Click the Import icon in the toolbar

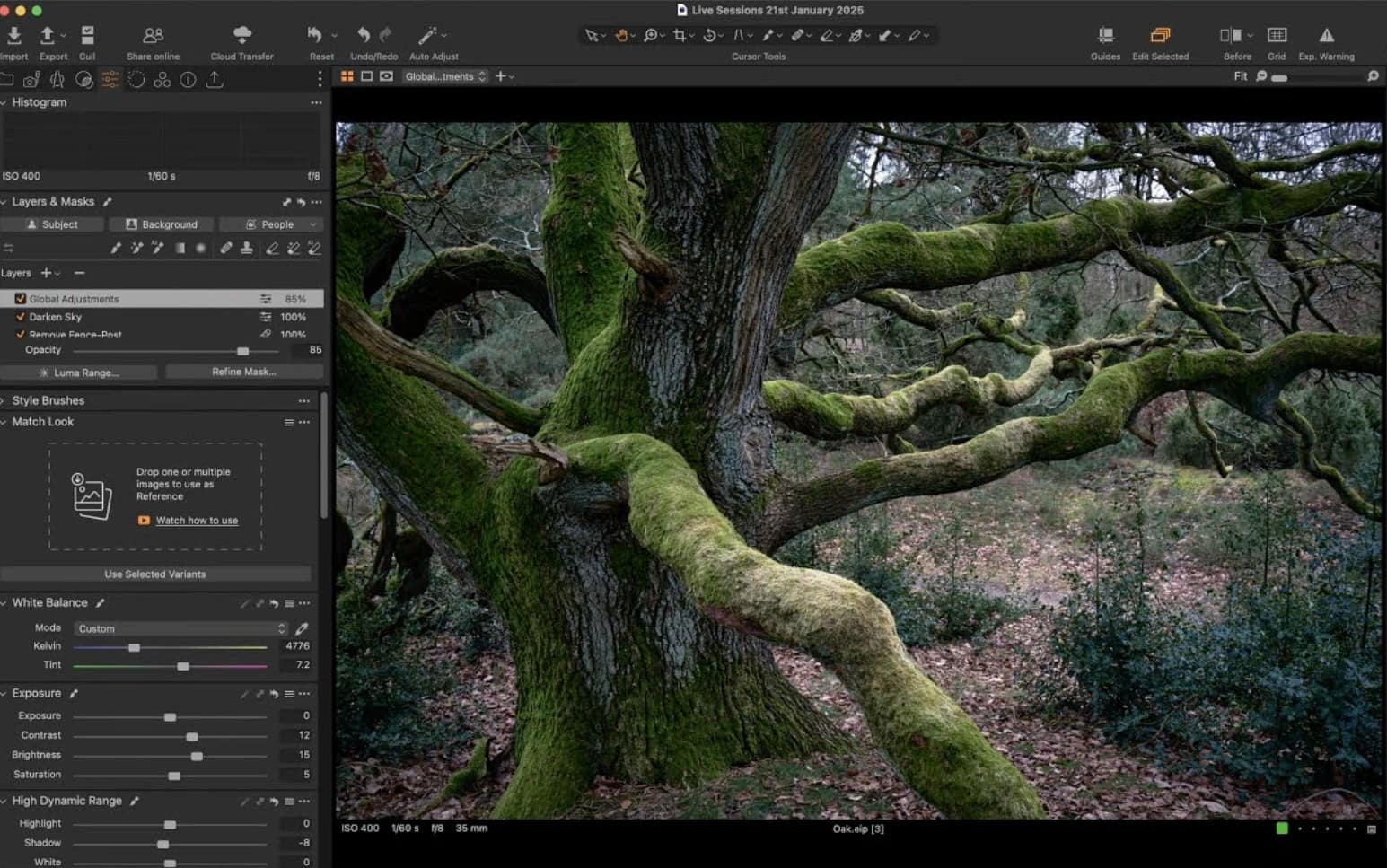[14, 36]
